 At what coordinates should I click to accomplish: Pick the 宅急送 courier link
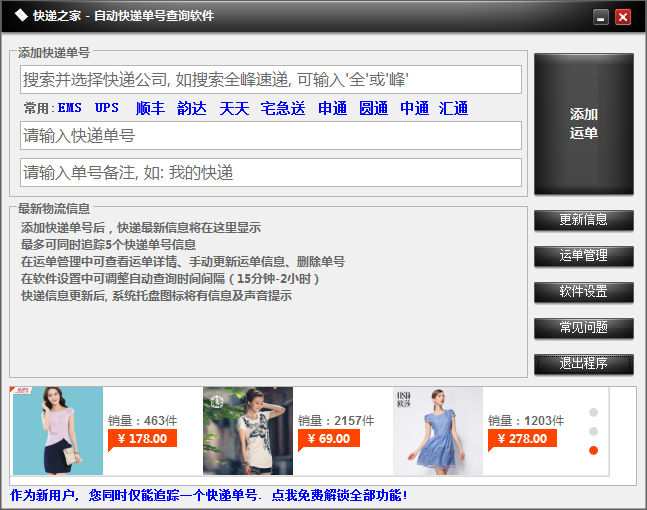(x=283, y=108)
